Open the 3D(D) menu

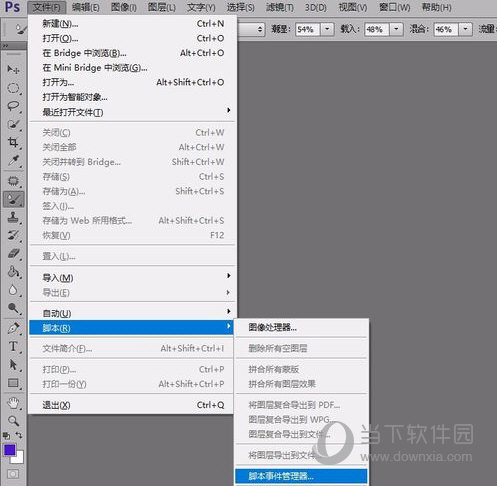[316, 7]
